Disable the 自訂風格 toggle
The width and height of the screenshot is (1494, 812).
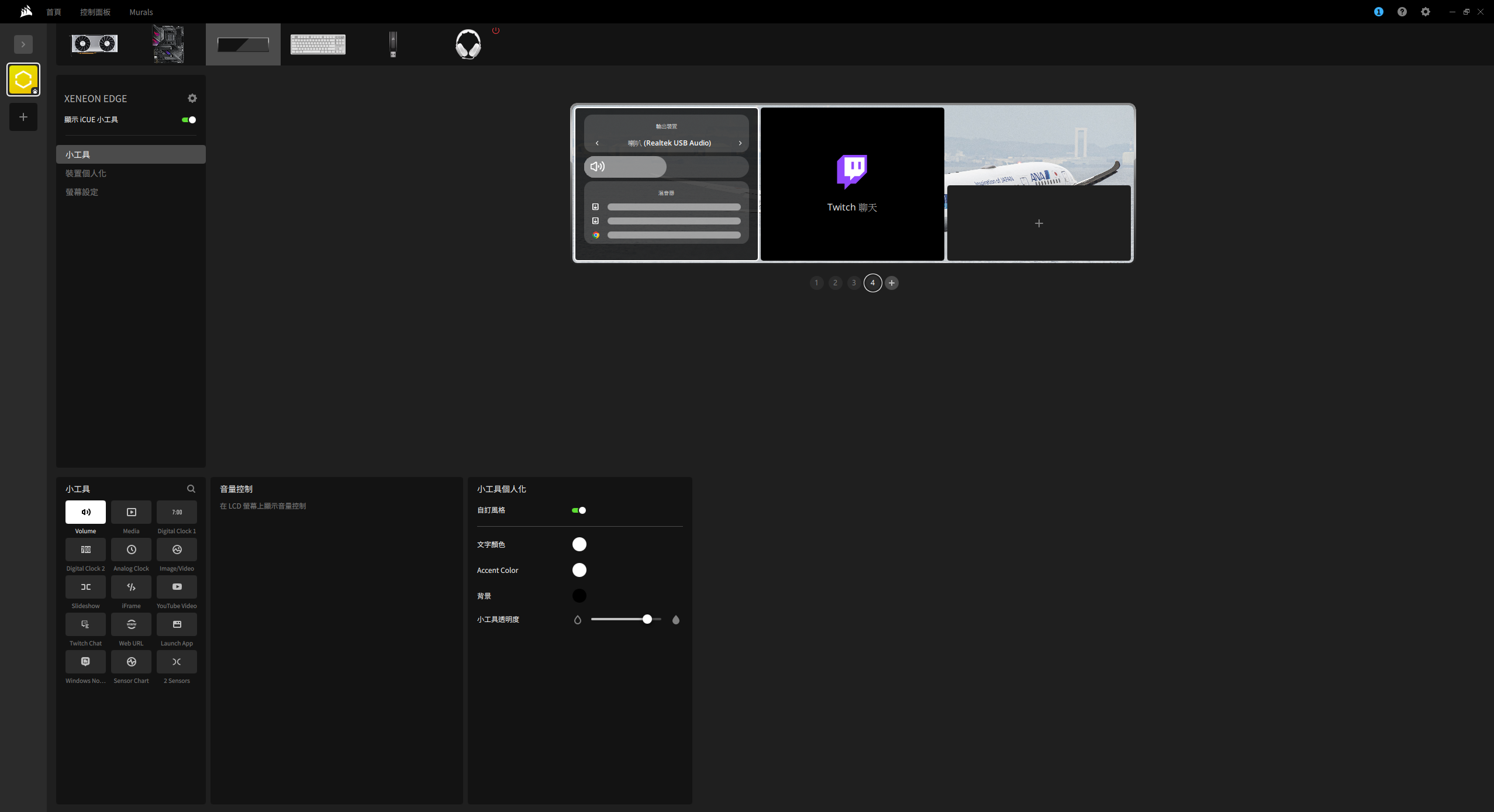click(x=578, y=510)
